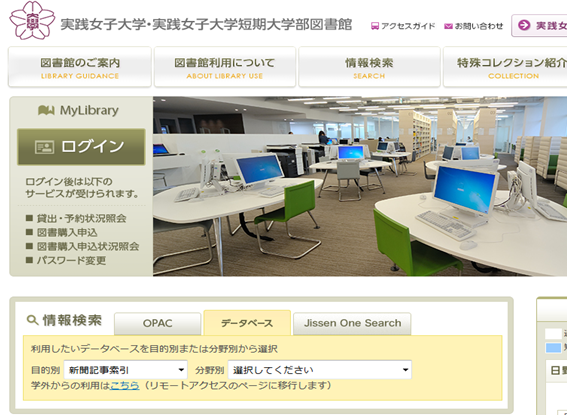The width and height of the screenshot is (567, 415).
Task: Open the 目的別 dropdown showing 新聞記事索引
Action: 126,370
